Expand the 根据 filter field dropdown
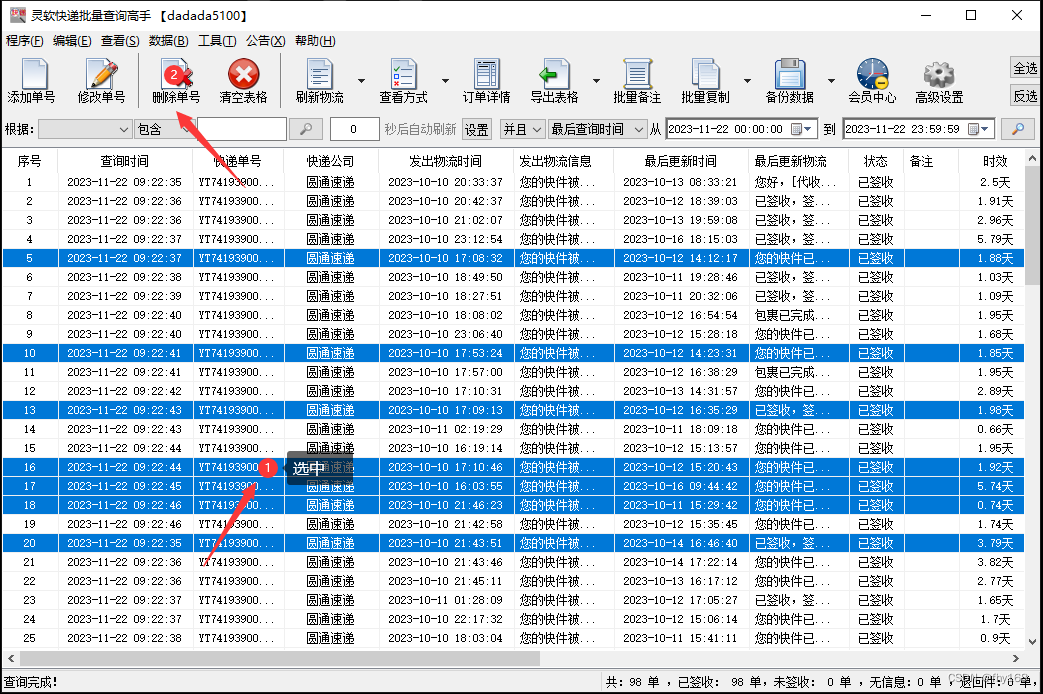The height and width of the screenshot is (694, 1043). (124, 129)
